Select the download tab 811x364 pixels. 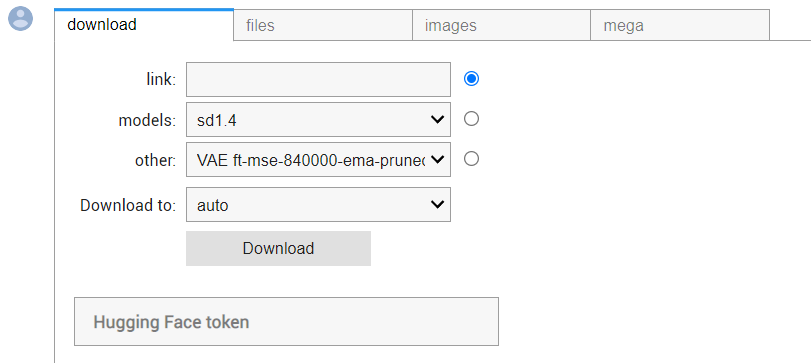(144, 25)
